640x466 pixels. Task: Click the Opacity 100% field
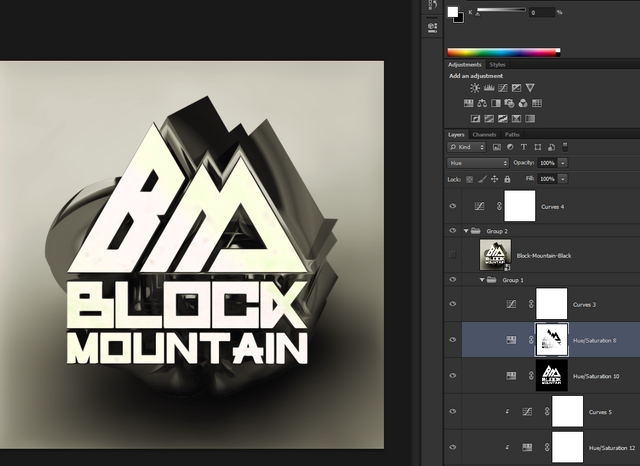click(548, 163)
